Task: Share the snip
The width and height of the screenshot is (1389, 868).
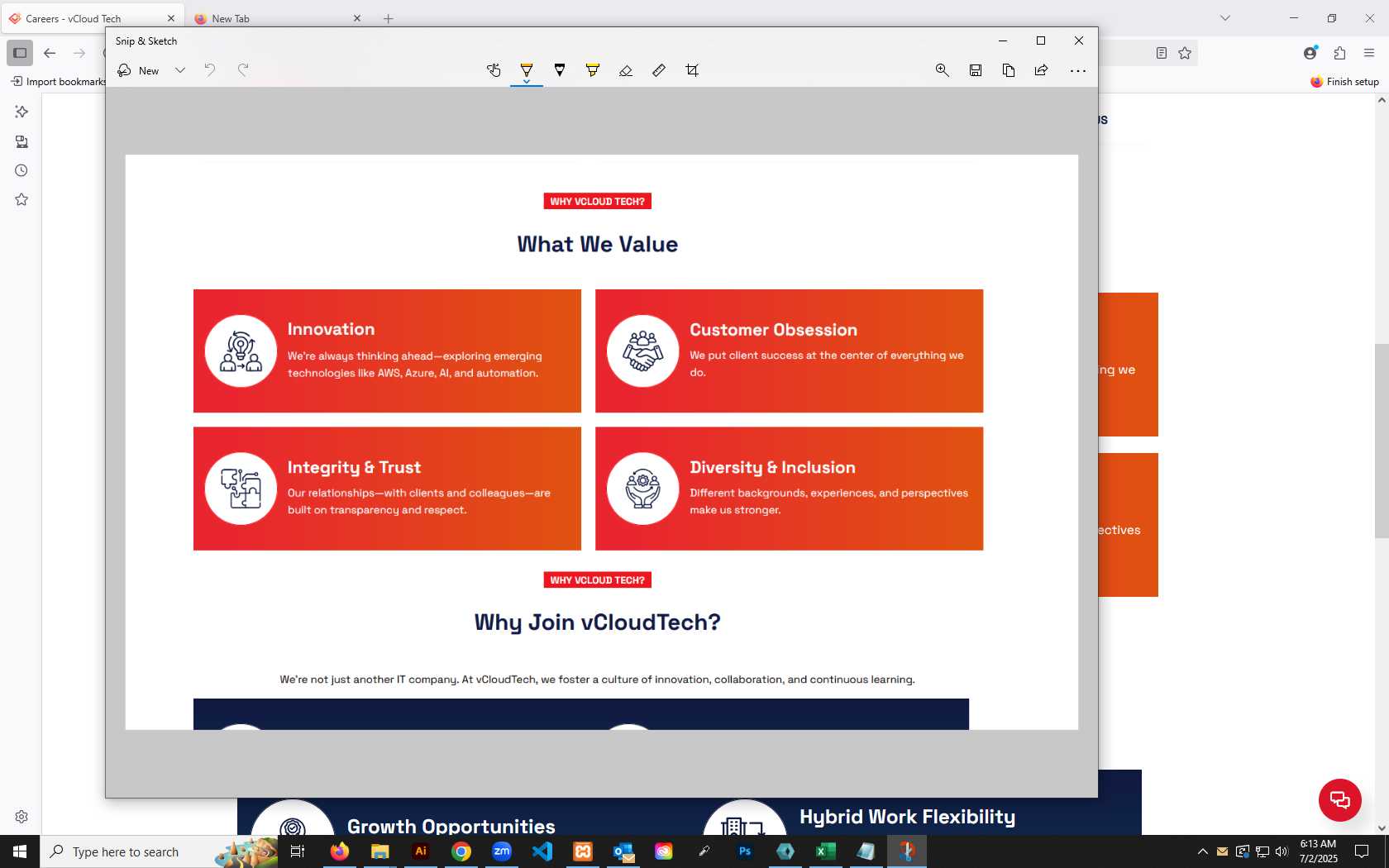Action: click(1042, 70)
